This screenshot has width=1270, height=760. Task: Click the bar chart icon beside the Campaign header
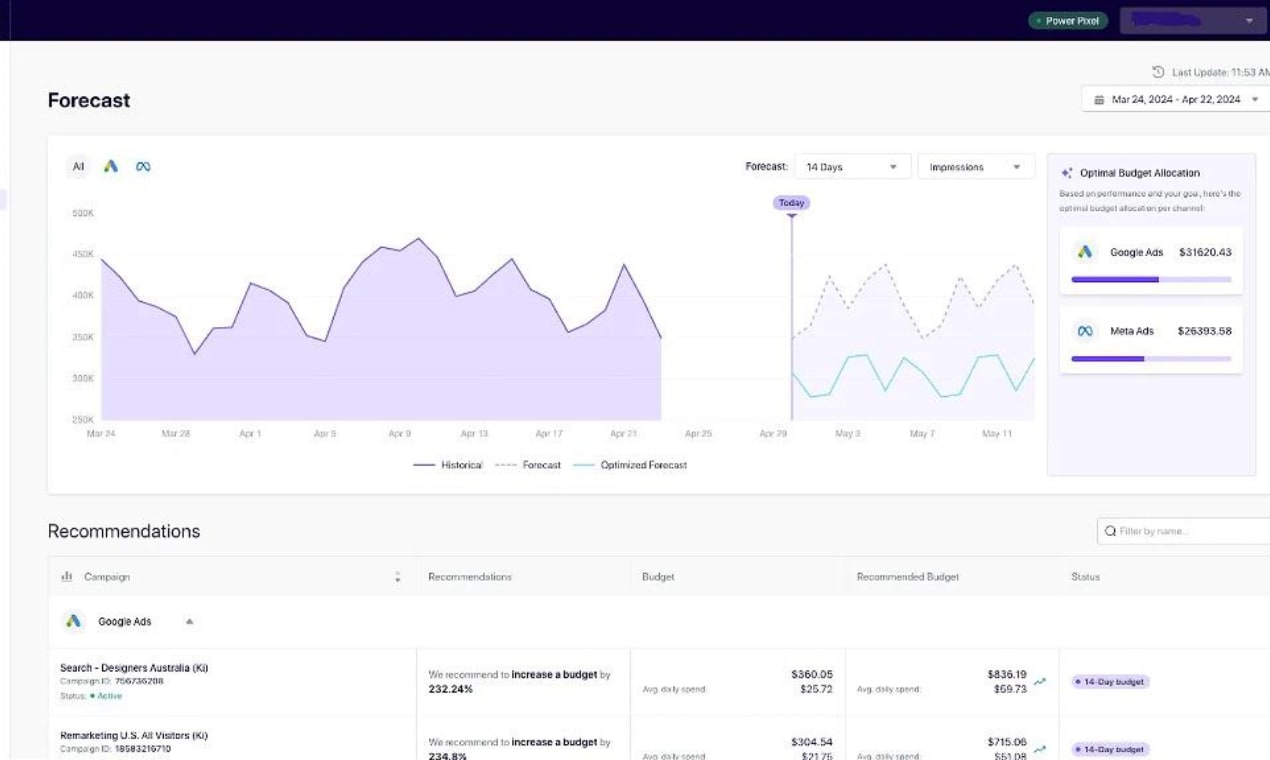67,576
